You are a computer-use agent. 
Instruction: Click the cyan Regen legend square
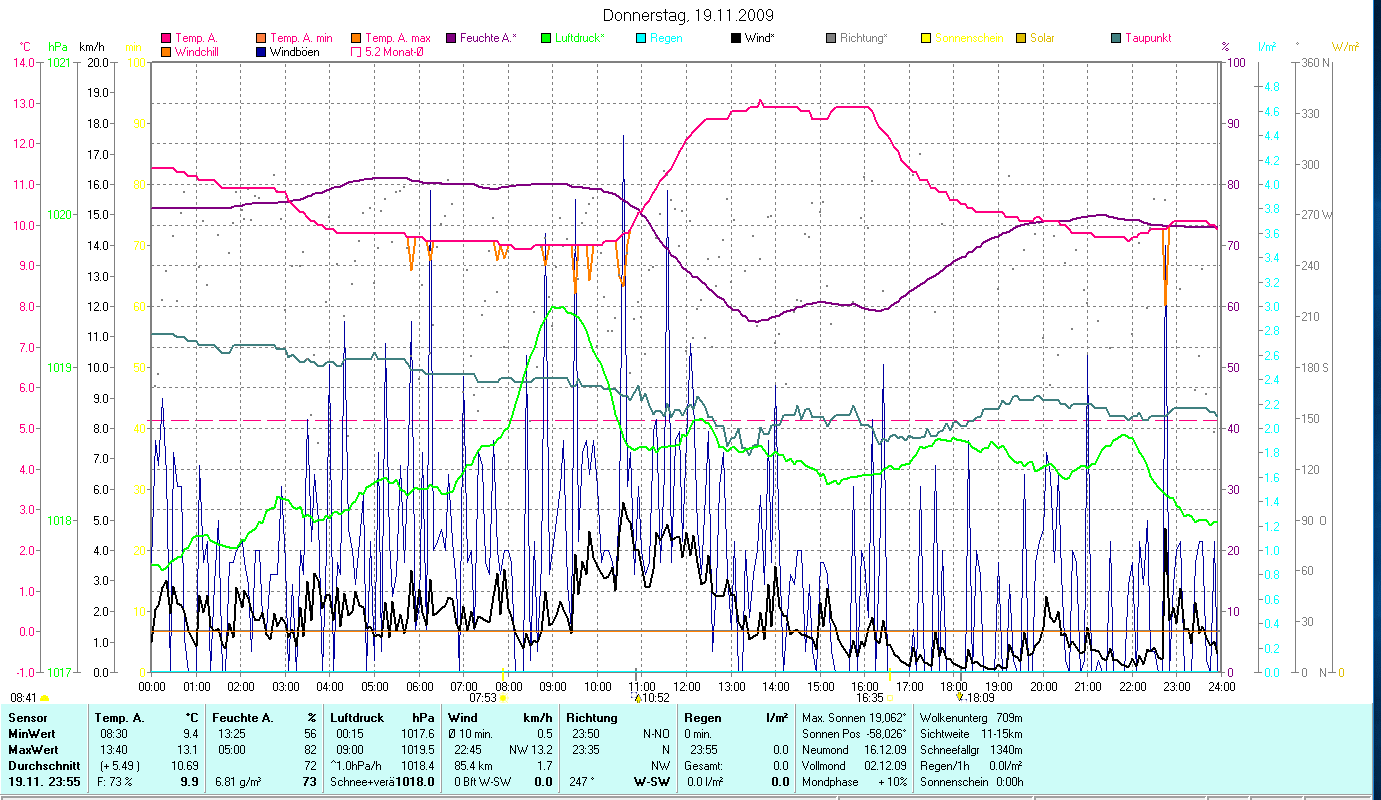click(640, 38)
